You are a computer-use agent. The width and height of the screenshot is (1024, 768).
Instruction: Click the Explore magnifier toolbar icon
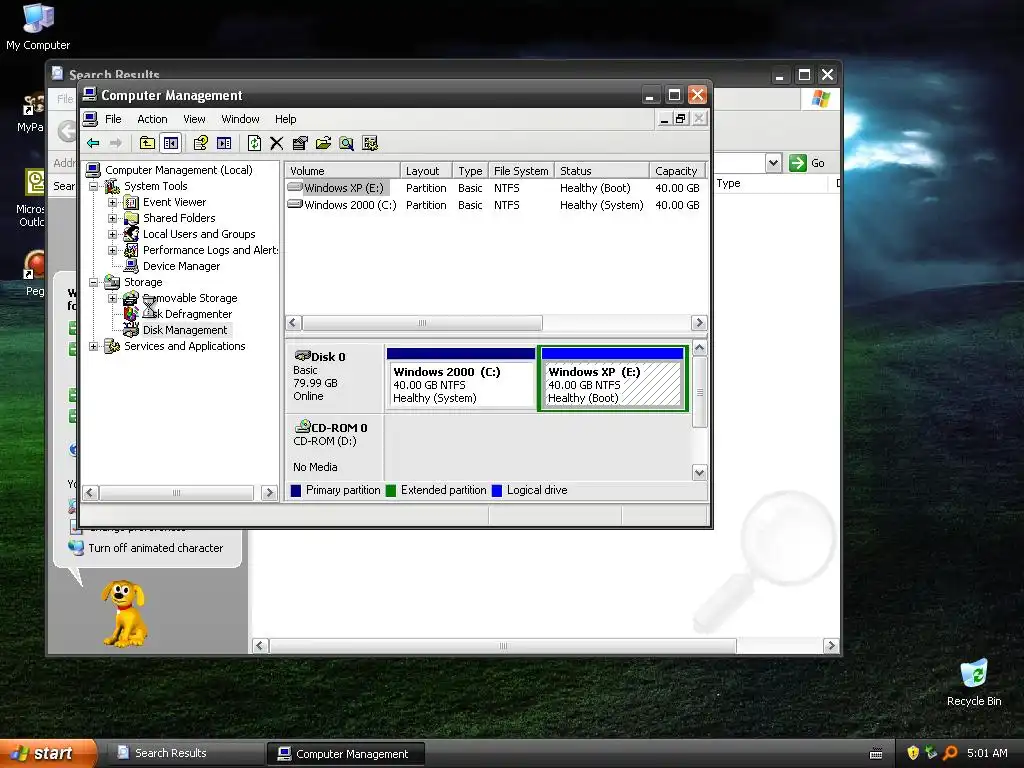(x=347, y=143)
